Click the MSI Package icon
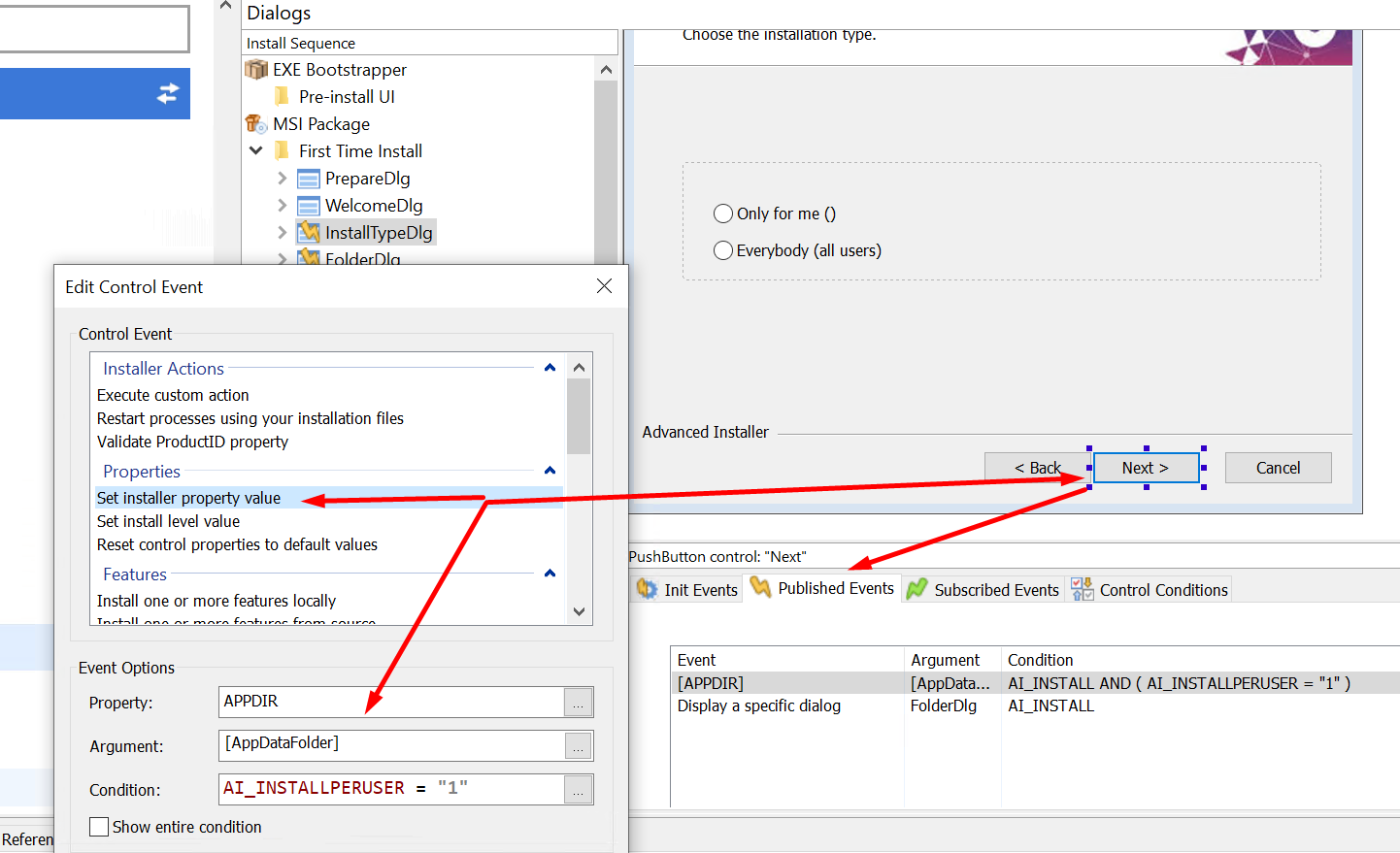Screen dimensions: 1400x853 [256, 124]
